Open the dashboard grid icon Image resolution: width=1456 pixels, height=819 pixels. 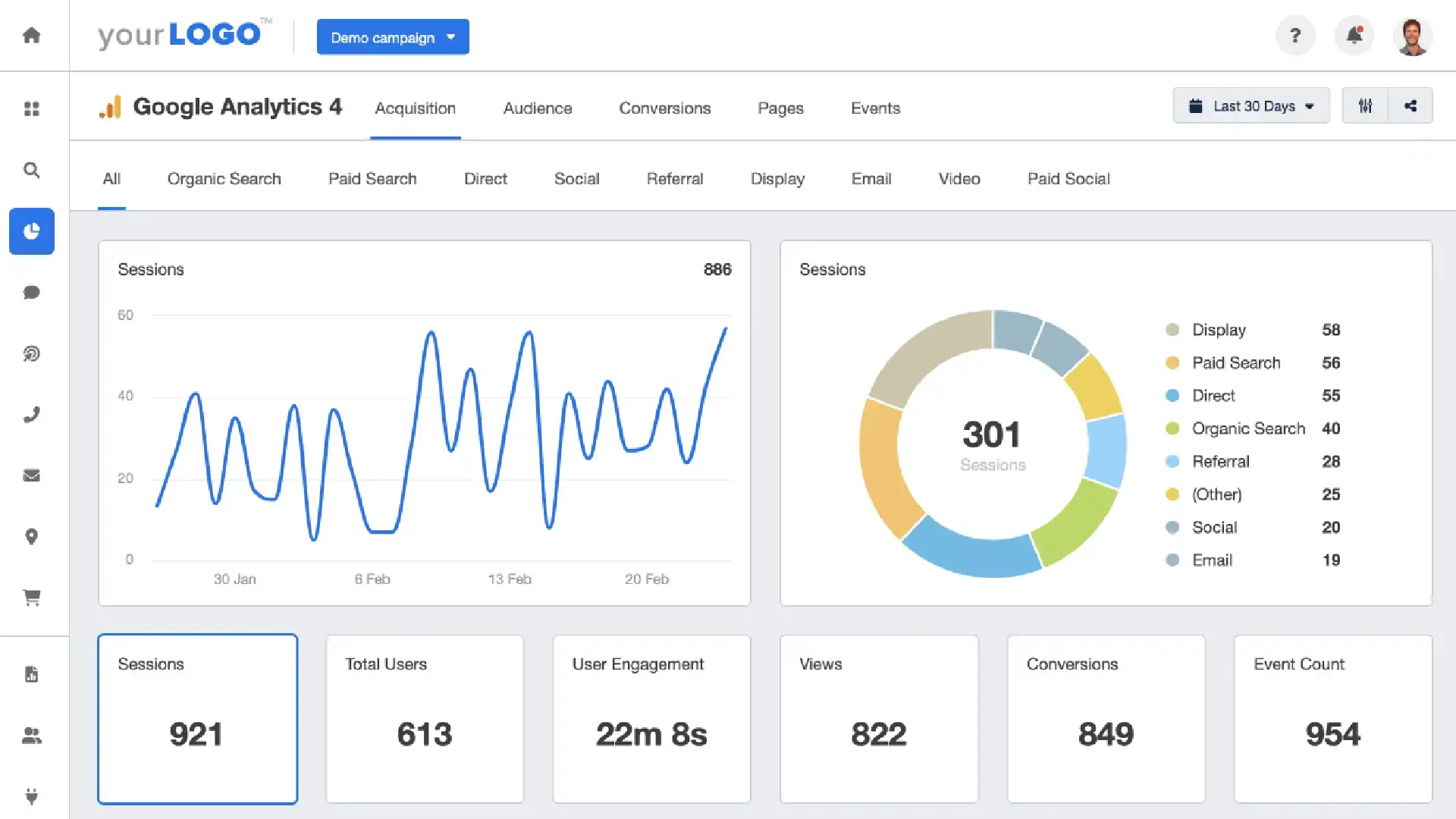point(31,108)
